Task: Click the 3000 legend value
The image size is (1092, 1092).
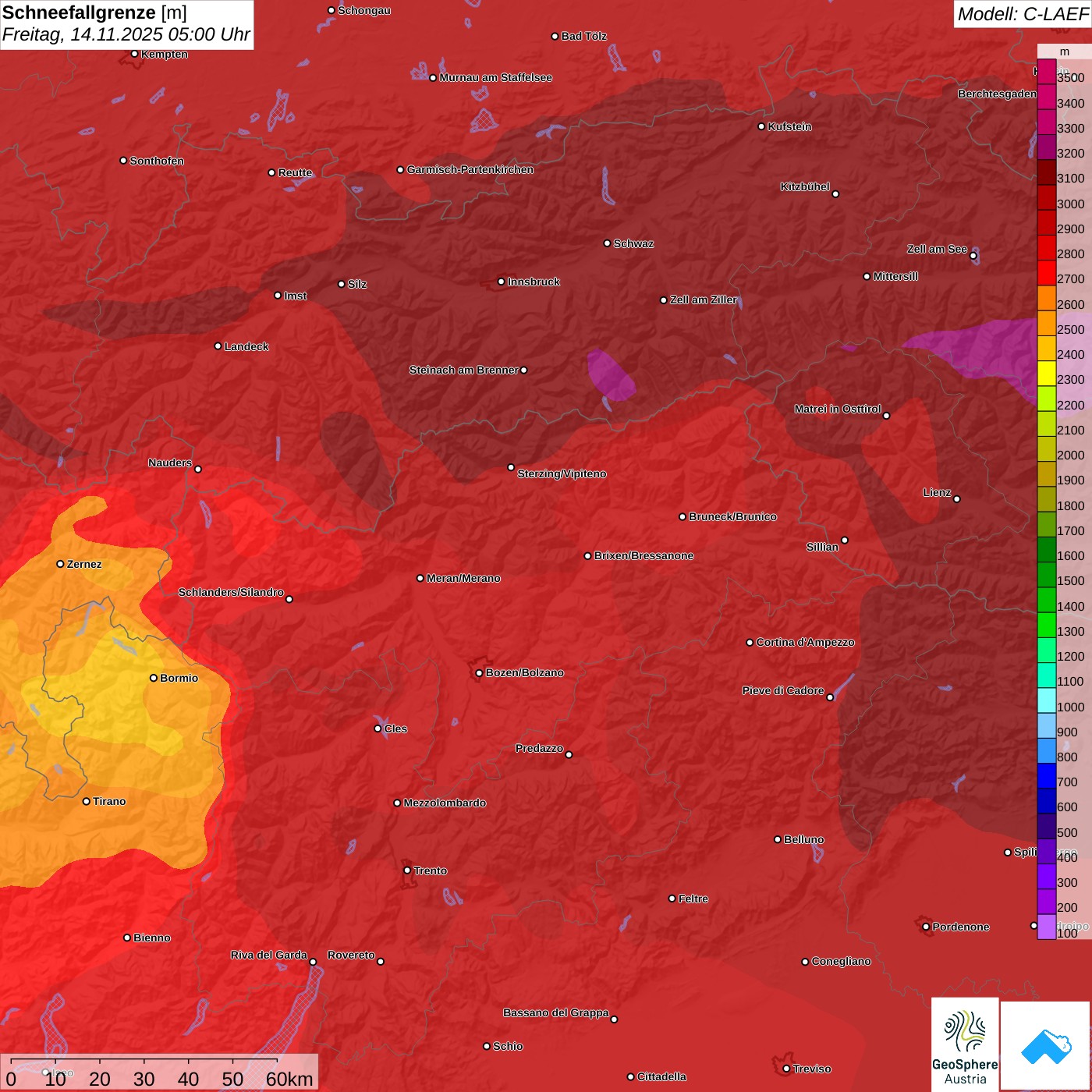Action: (x=1071, y=204)
